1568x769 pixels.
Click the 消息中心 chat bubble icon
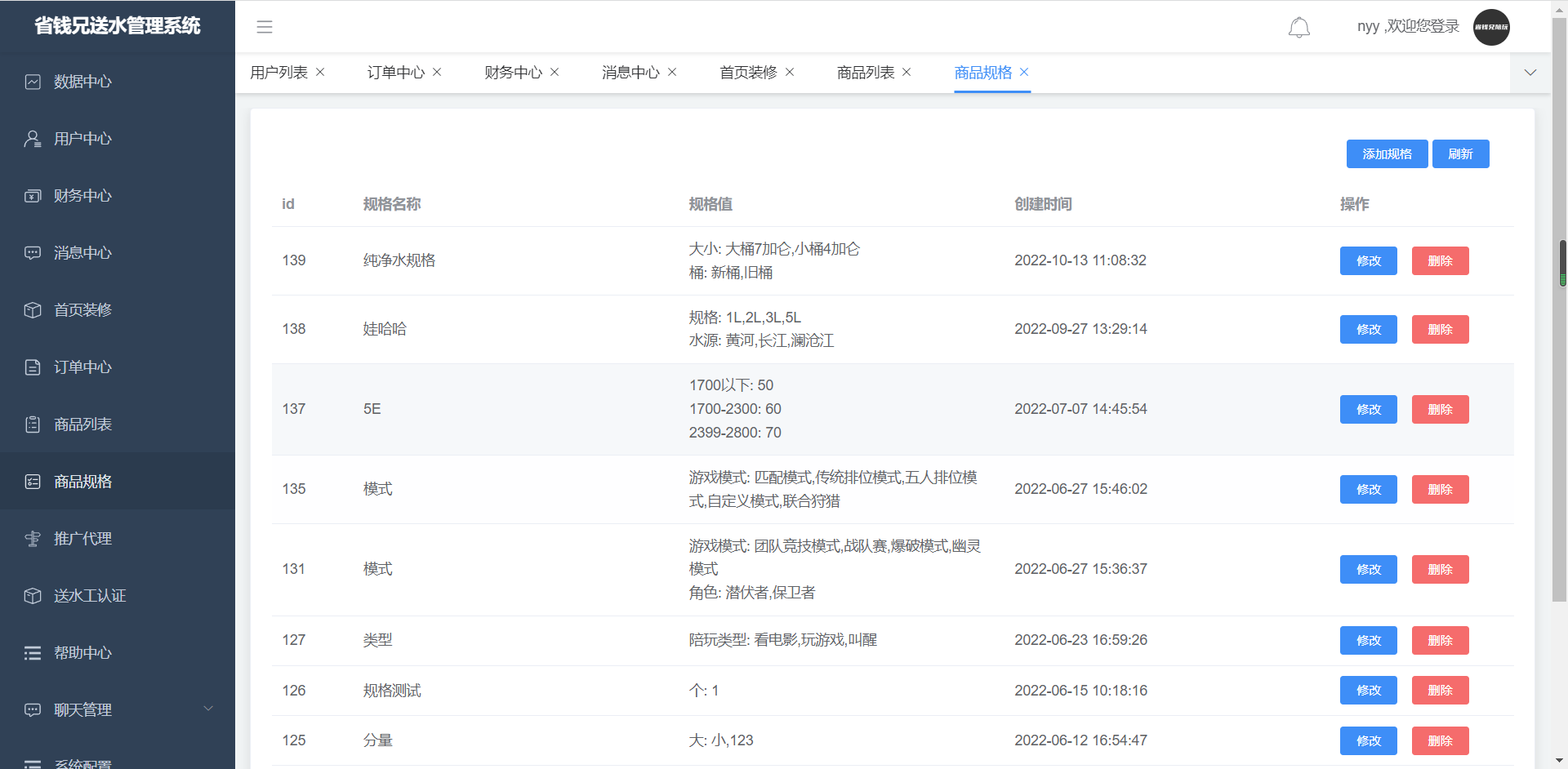(x=33, y=253)
